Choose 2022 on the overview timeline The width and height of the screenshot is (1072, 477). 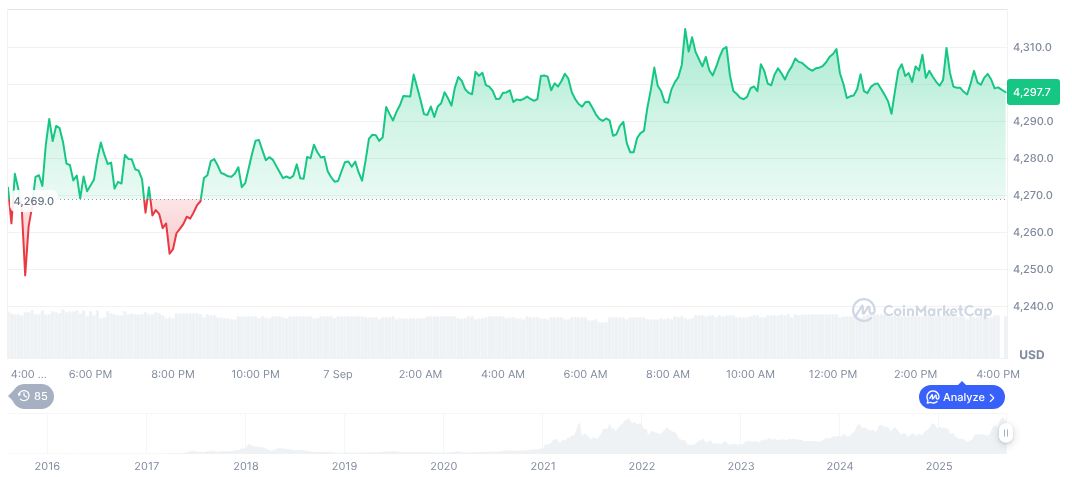click(x=641, y=466)
